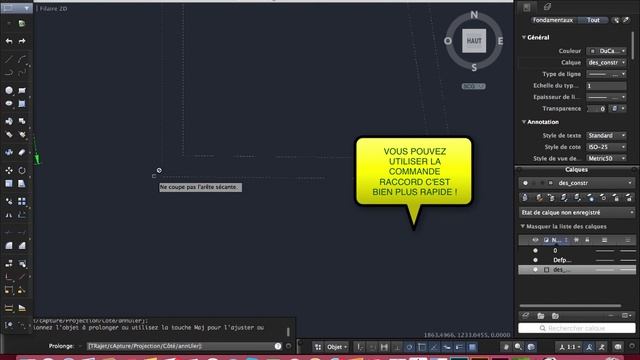Viewport: 640px width, 360px height.
Task: Open the Objet snap dropdown in status bar
Action: (x=337, y=347)
